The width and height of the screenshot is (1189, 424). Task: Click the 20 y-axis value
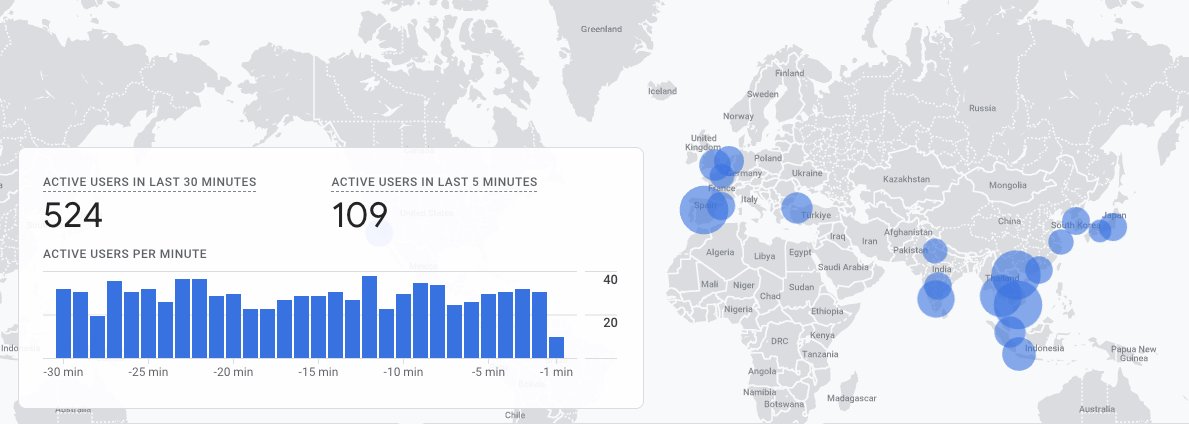click(610, 323)
